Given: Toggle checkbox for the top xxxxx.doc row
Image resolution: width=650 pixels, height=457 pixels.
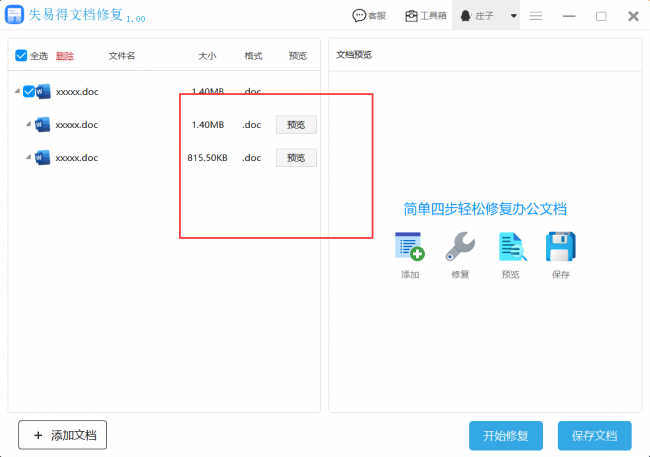Looking at the screenshot, I should pos(29,91).
